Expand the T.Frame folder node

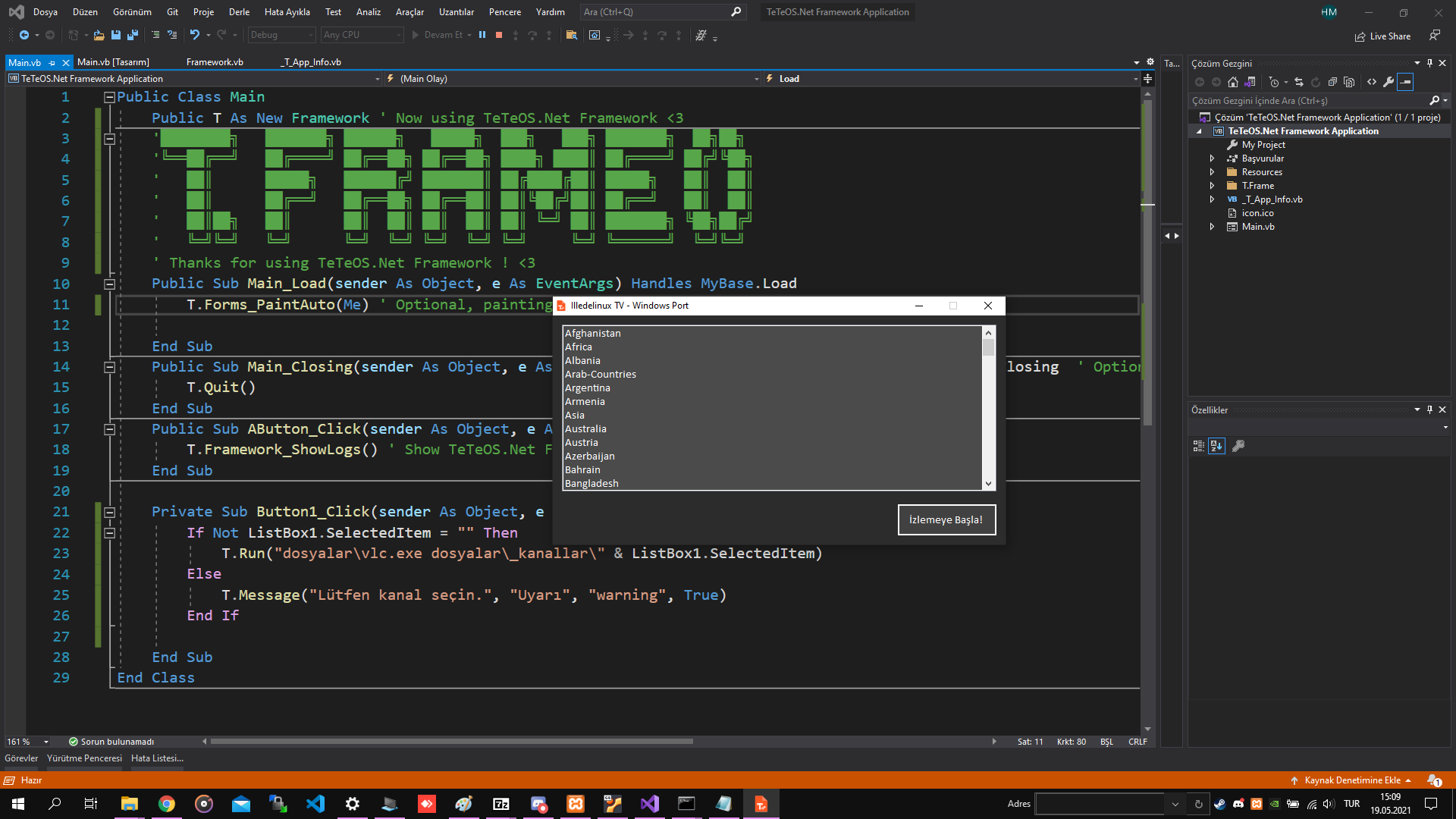click(x=1212, y=186)
